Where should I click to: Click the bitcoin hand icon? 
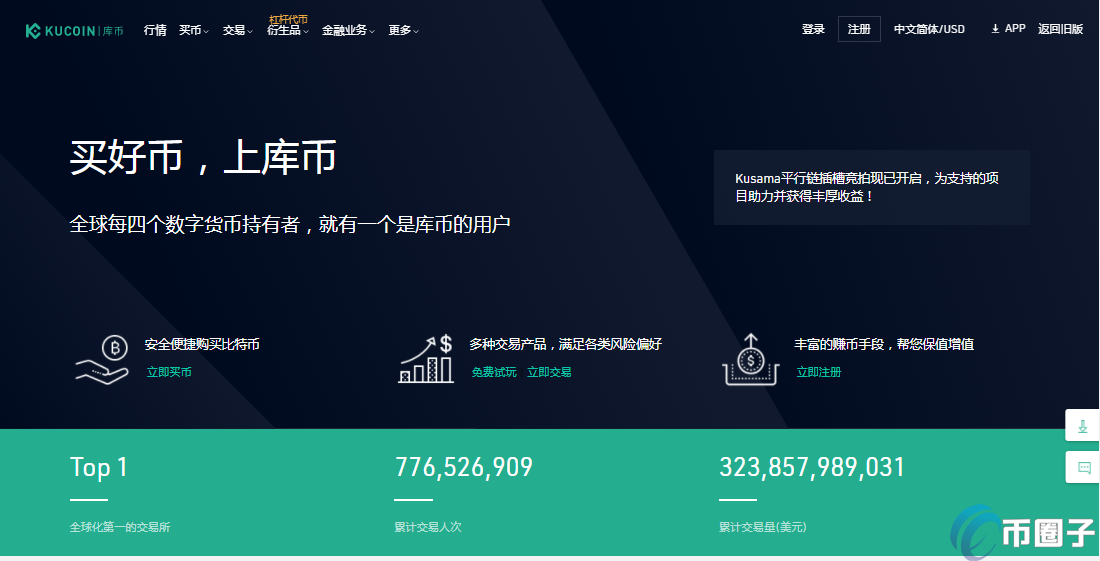(102, 359)
